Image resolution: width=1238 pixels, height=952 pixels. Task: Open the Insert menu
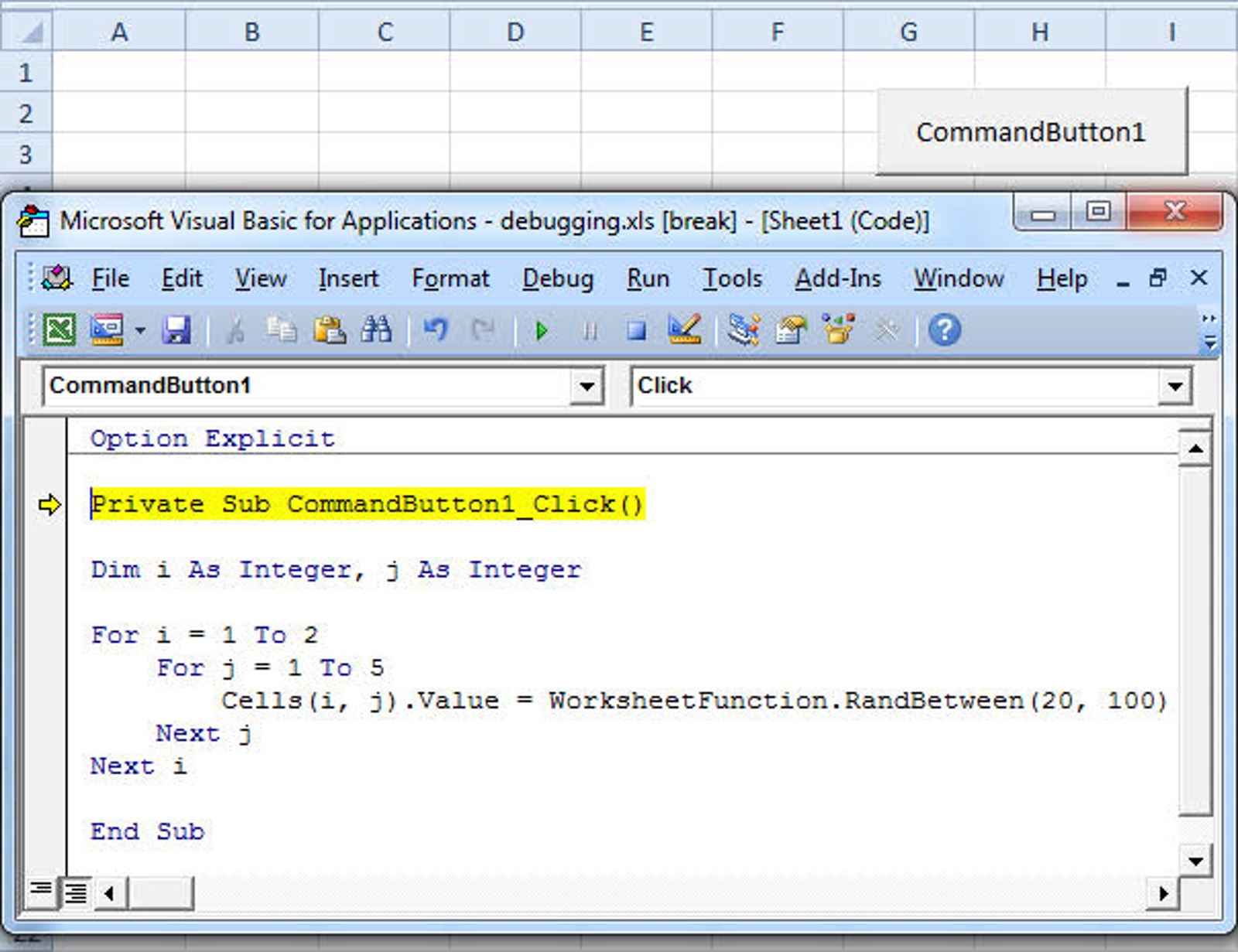click(348, 278)
